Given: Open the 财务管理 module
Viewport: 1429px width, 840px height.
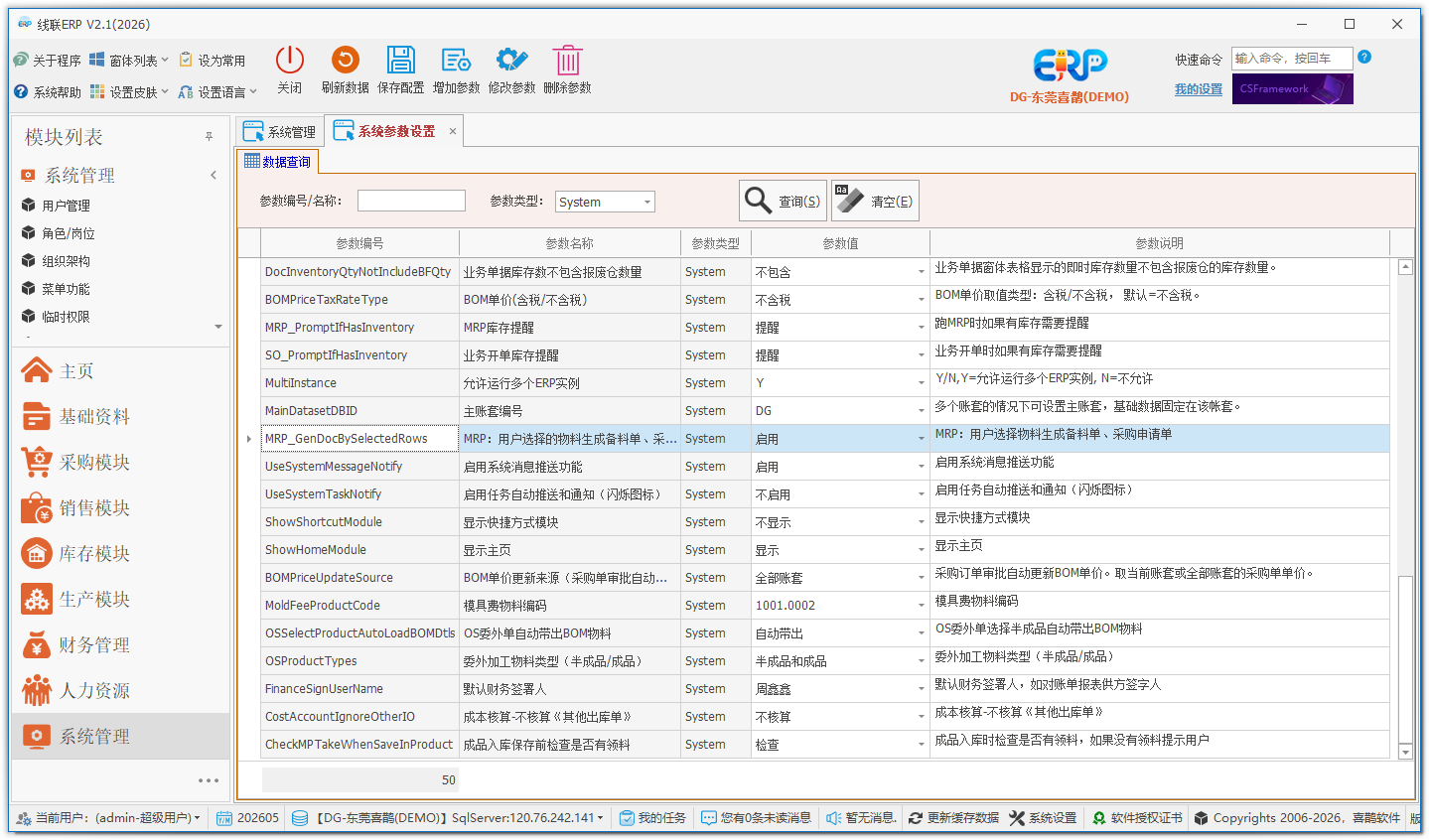Looking at the screenshot, I should click(x=120, y=645).
